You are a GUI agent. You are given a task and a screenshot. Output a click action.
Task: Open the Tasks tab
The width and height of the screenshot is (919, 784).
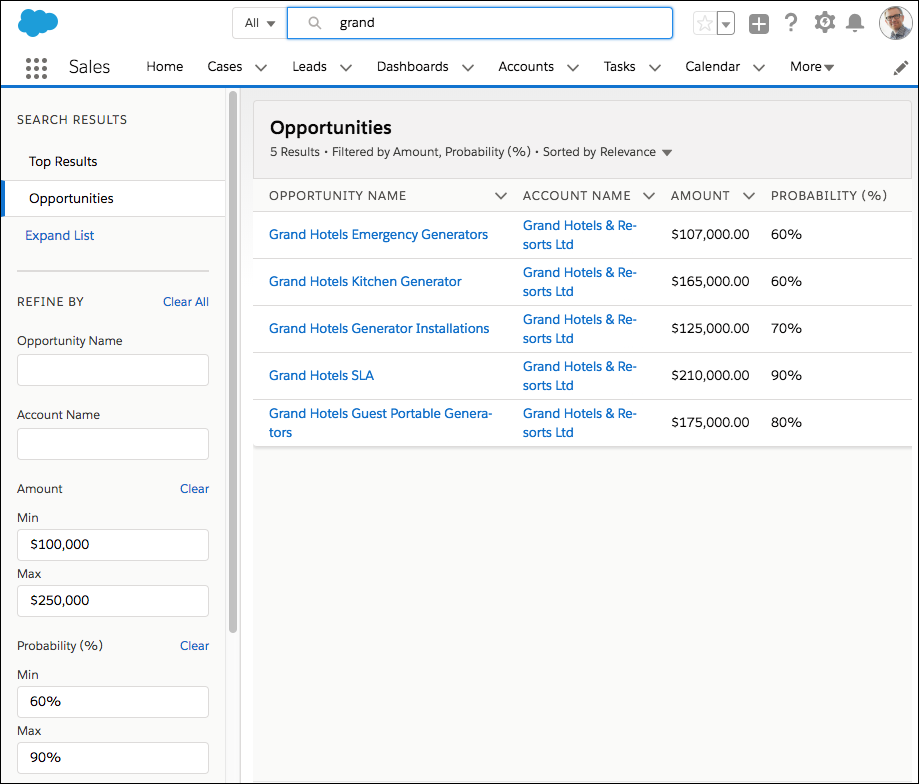(620, 67)
